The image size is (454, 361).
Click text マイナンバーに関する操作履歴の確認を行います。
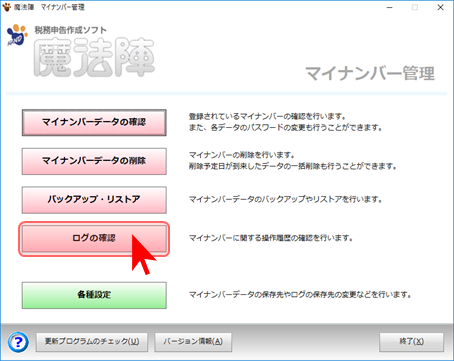271,238
